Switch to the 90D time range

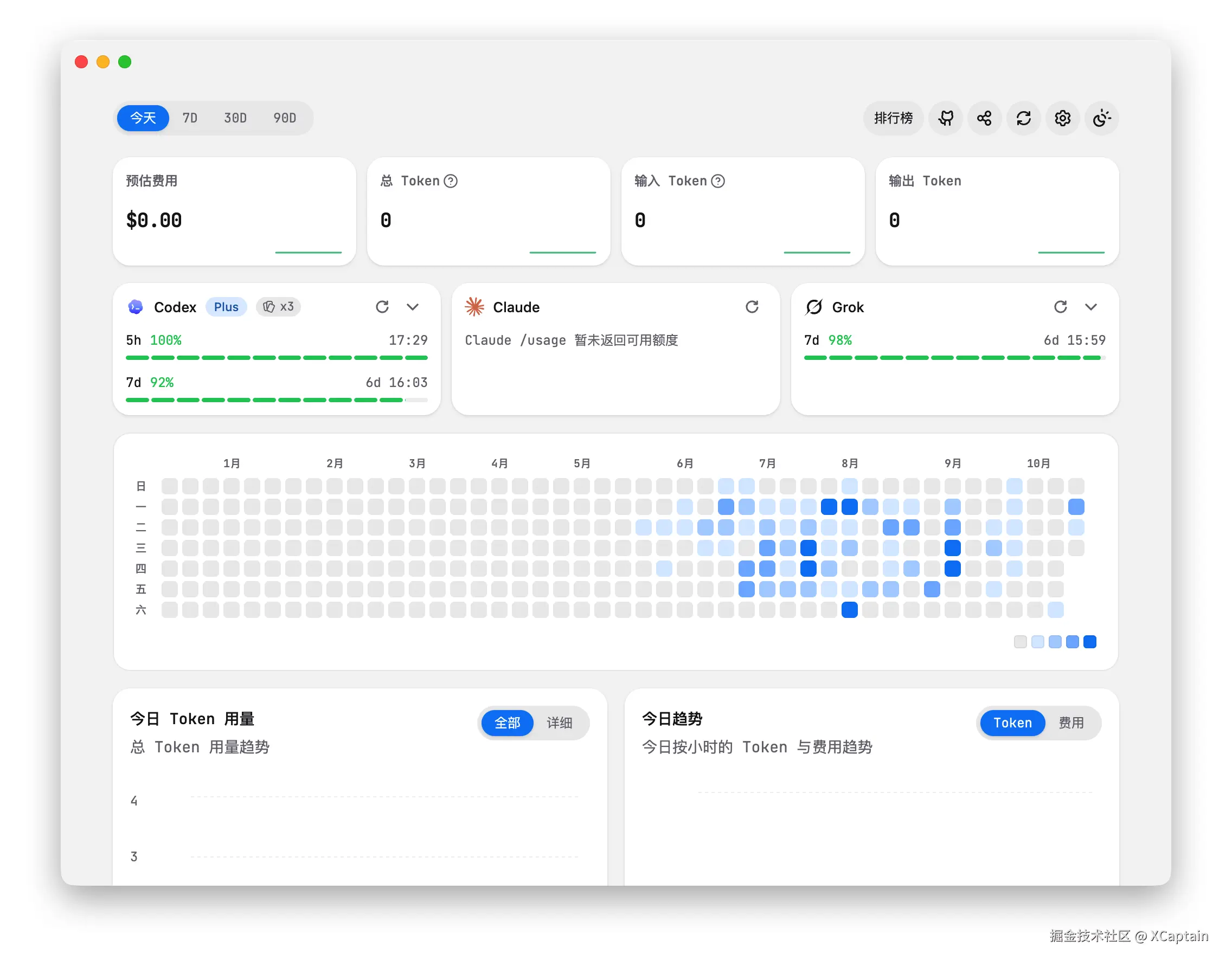coord(284,118)
